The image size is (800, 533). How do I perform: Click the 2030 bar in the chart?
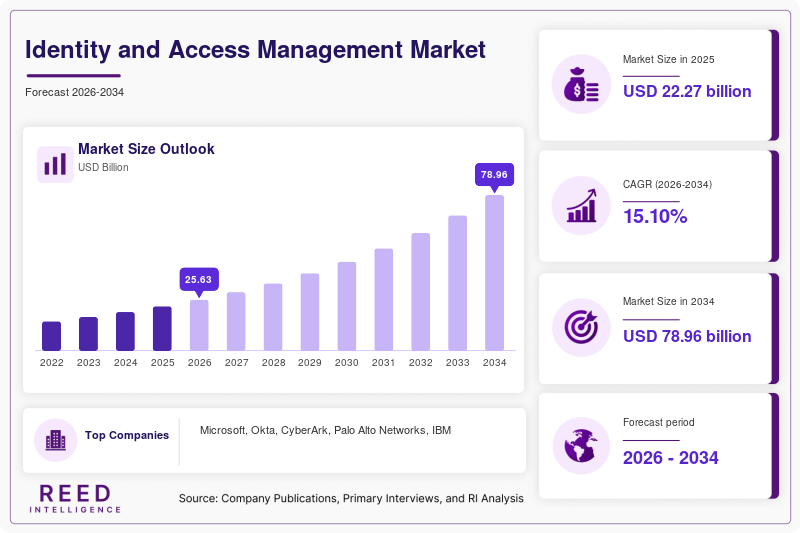[347, 307]
